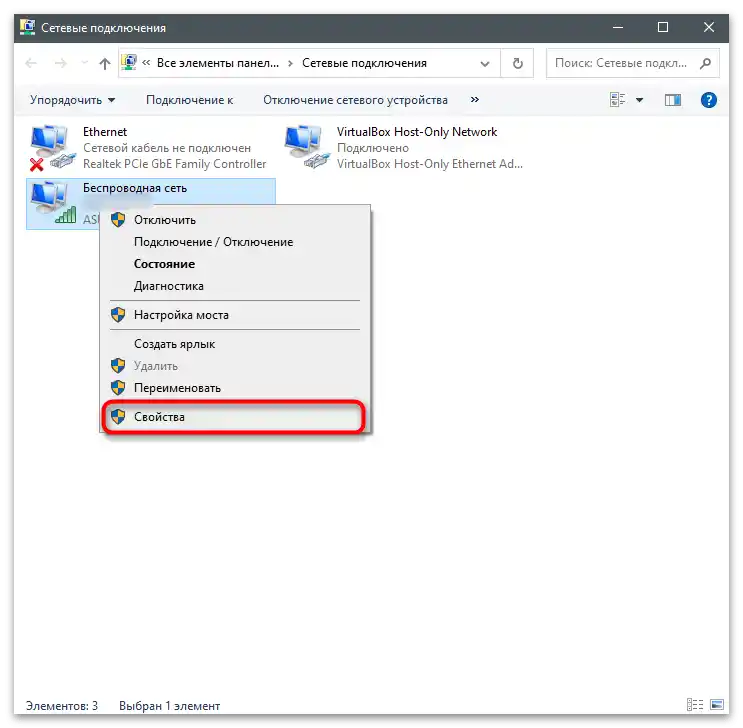Click Элементов: 3 in status bar

pyautogui.click(x=62, y=705)
